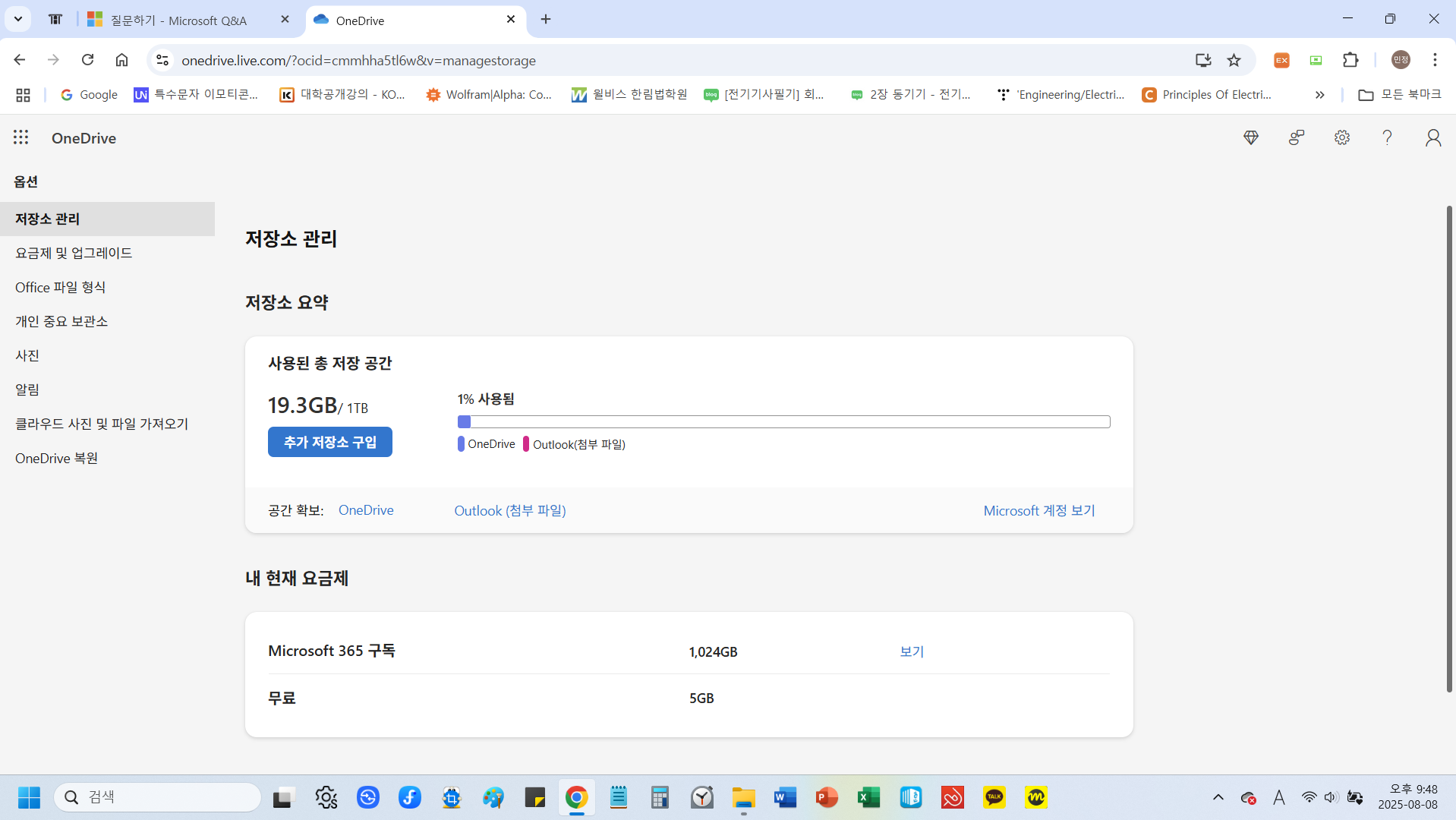Open KakaoTalk from the taskbar
The image size is (1456, 820).
coord(994,797)
